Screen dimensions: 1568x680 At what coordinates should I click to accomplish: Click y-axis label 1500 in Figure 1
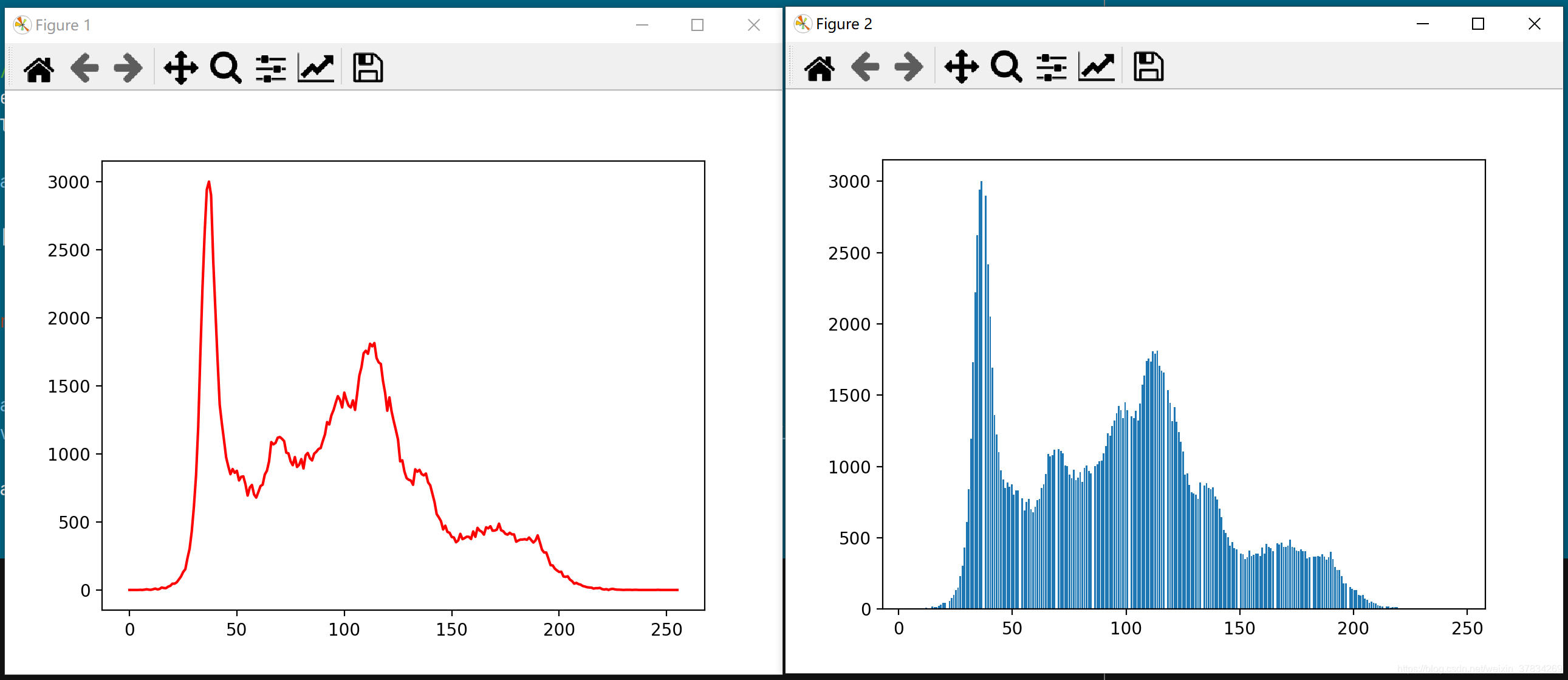point(69,386)
